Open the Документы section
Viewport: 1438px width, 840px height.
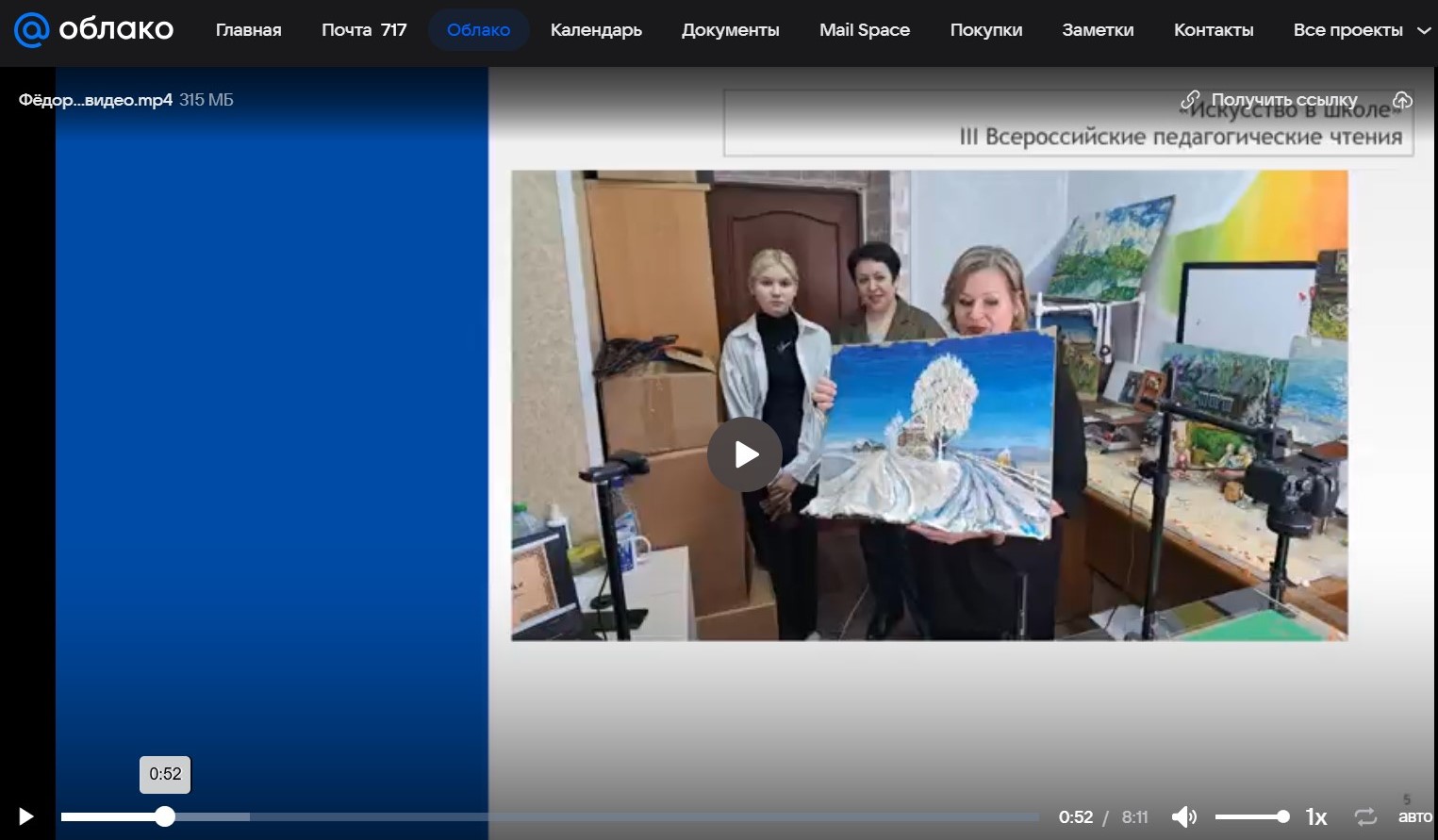(730, 30)
